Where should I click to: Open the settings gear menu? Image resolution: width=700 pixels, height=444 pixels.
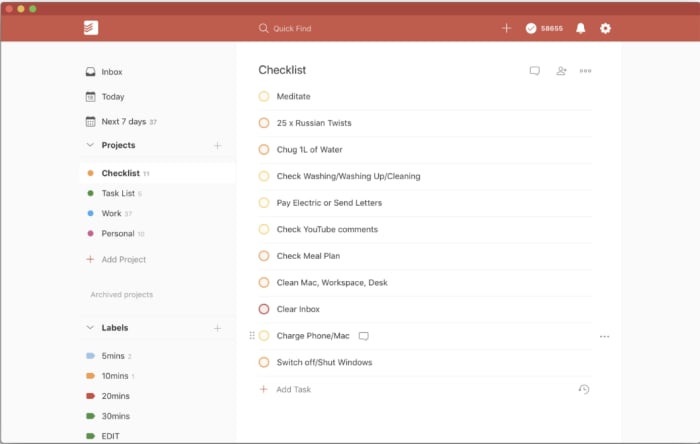(605, 28)
